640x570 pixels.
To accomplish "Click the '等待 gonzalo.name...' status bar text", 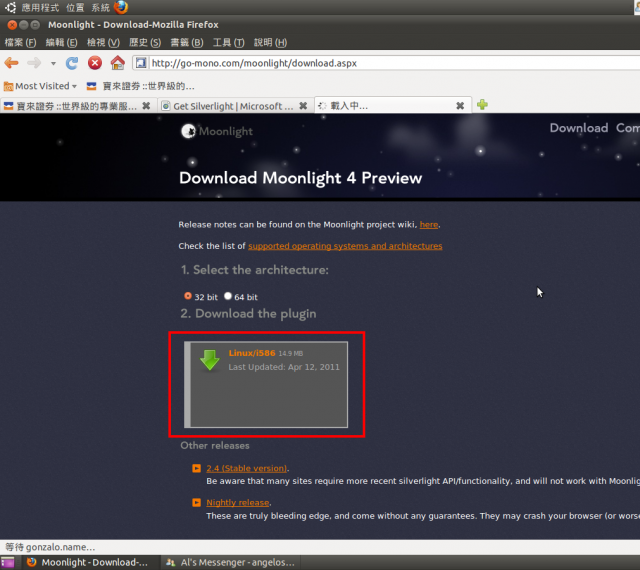I will coord(50,547).
